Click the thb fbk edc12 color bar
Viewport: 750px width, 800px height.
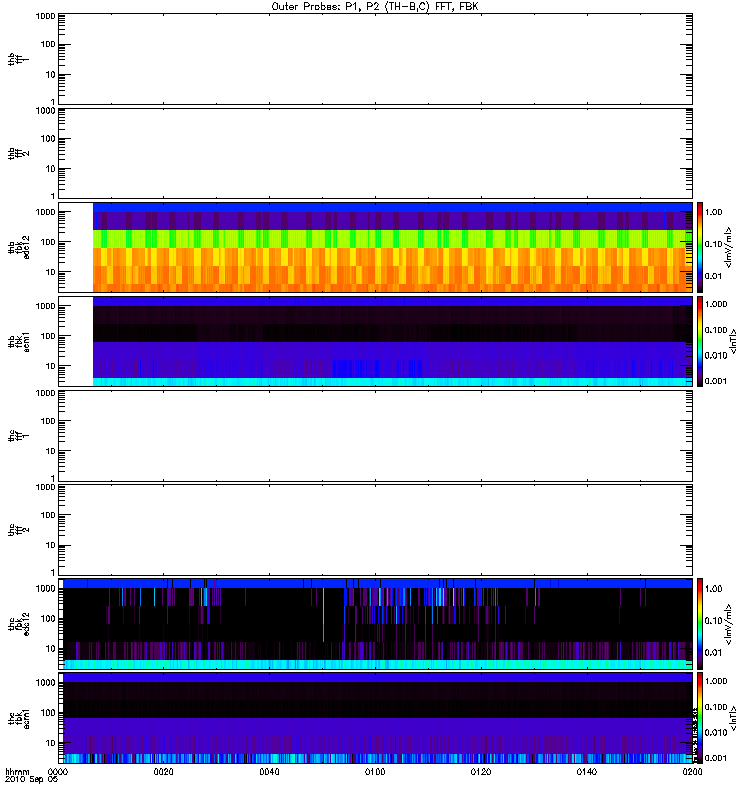(700, 247)
